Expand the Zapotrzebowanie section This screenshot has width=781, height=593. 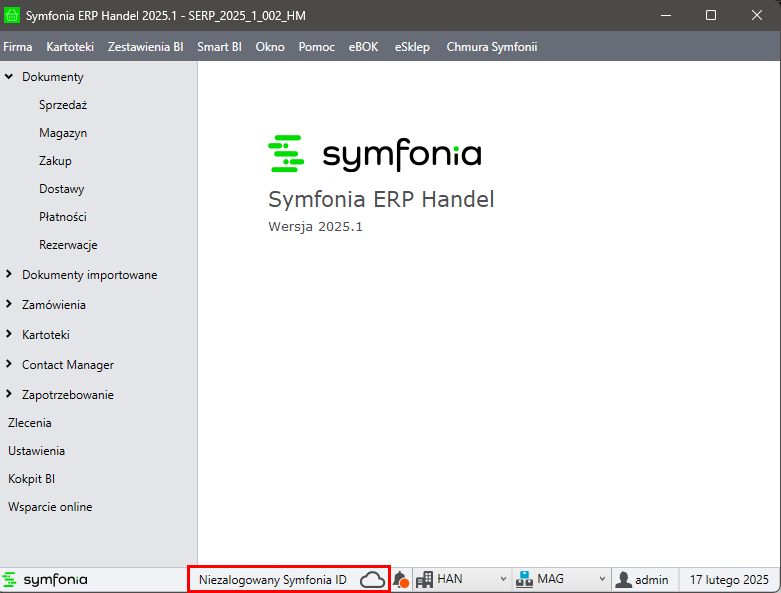[9, 394]
